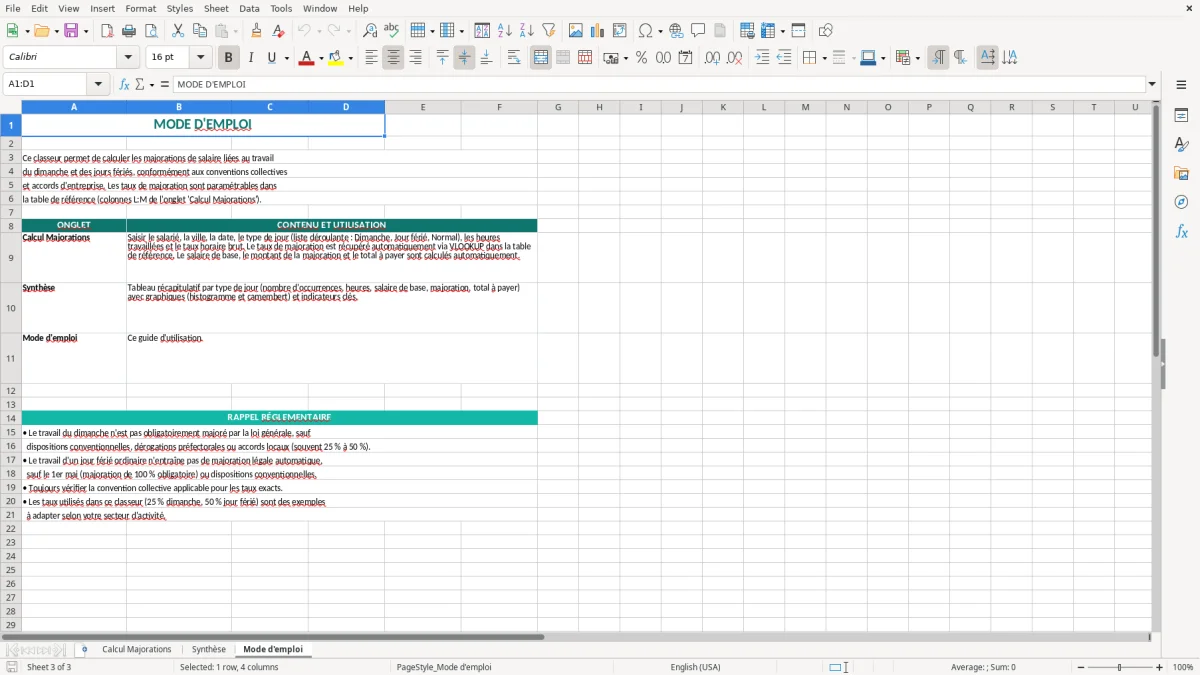The image size is (1200, 675).
Task: Apply red Font Color swatch
Action: [305, 58]
